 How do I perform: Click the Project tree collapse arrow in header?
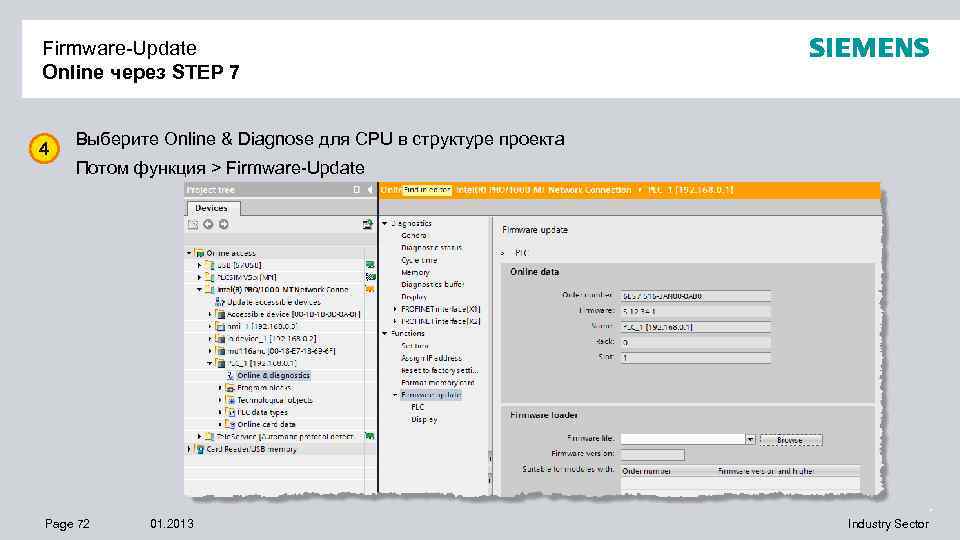370,190
